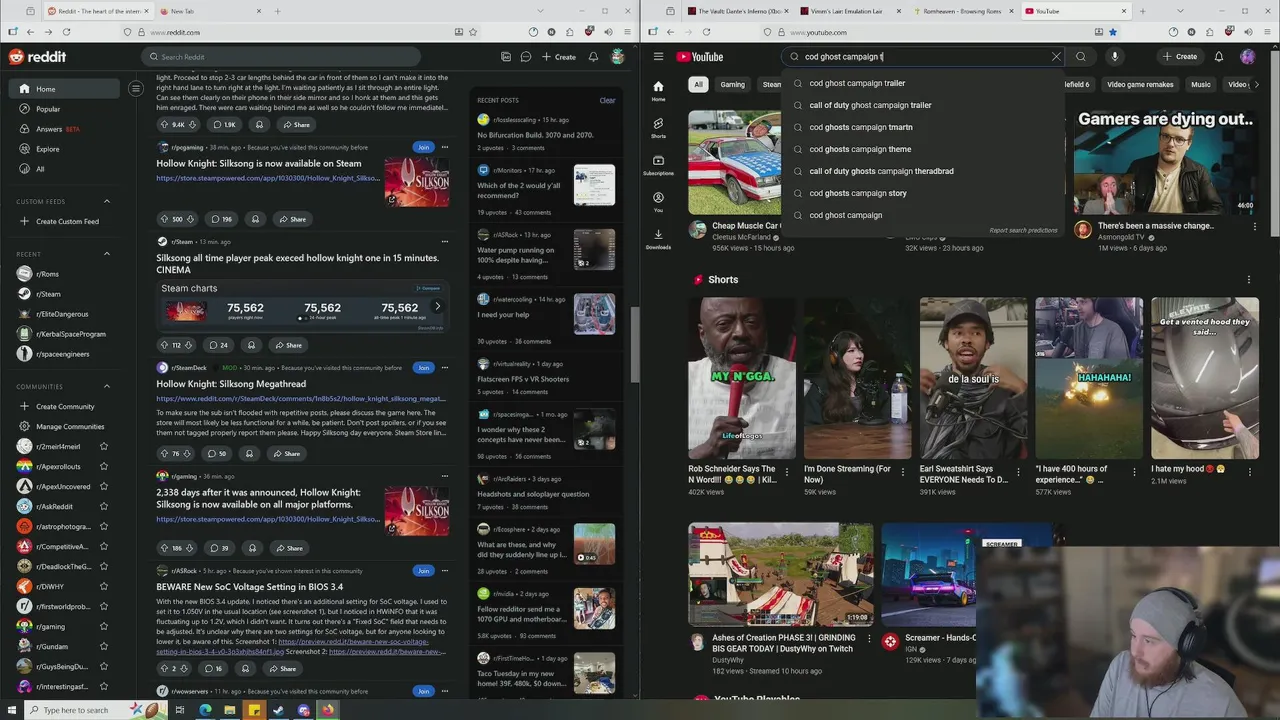Clear the Reddit recent posts list
Screen dimensions: 1280x720
pyautogui.click(x=607, y=100)
